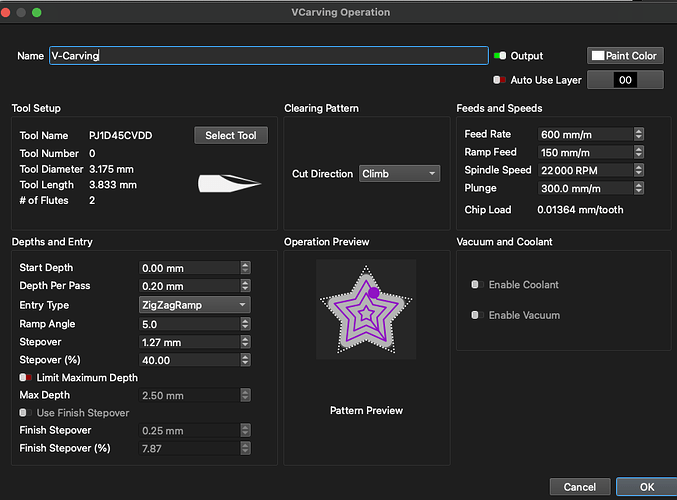
Task: Click the V-bit tool shape icon
Action: point(230,184)
